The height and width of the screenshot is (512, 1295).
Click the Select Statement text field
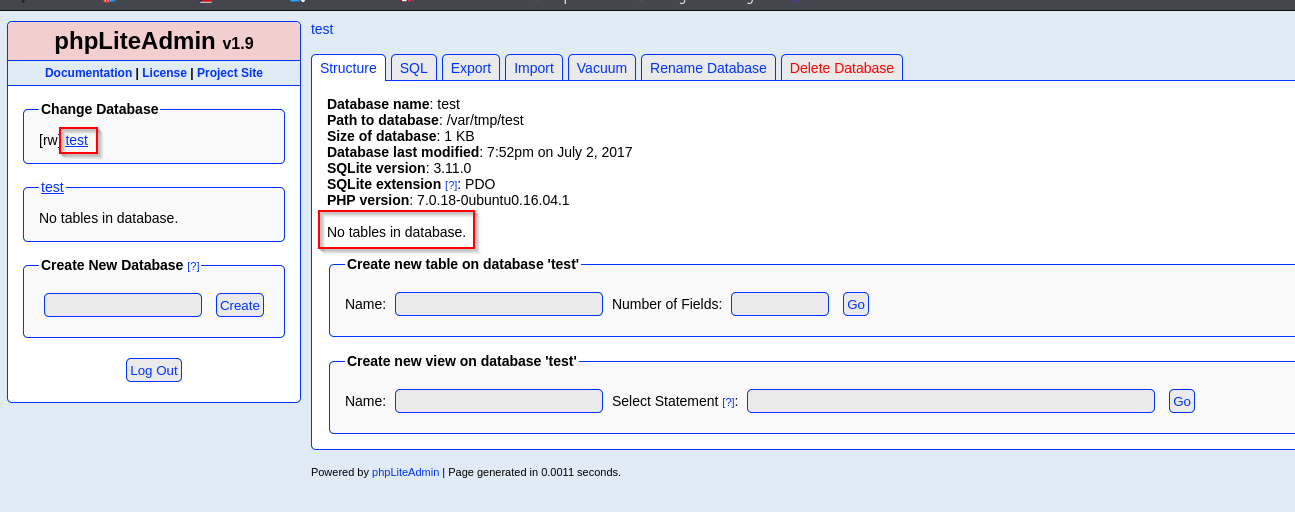click(x=950, y=401)
